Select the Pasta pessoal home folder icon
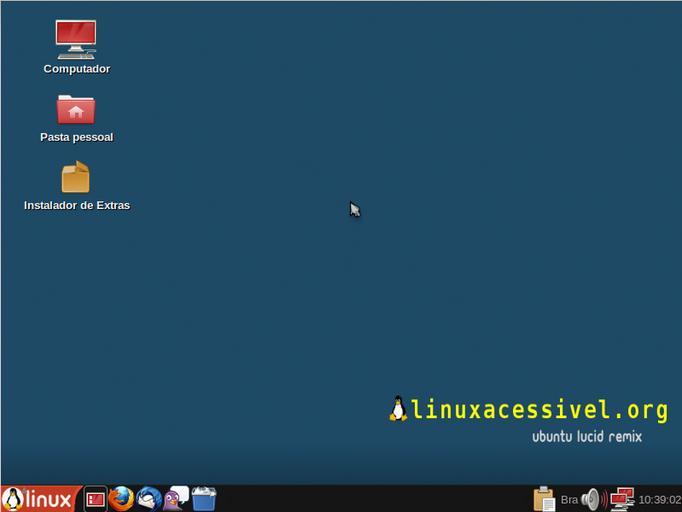This screenshot has height=512, width=682. click(x=76, y=109)
